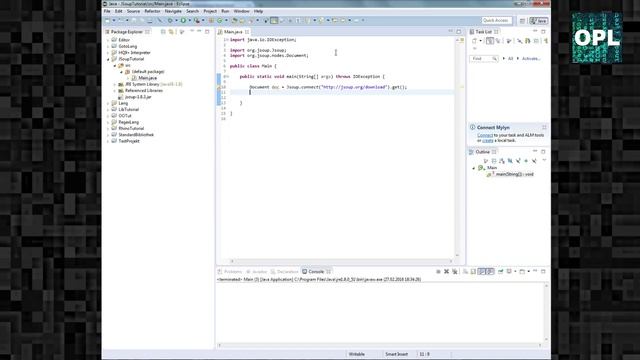The width and height of the screenshot is (640, 360).
Task: Click Display Selected Console icon
Action: 509,271
